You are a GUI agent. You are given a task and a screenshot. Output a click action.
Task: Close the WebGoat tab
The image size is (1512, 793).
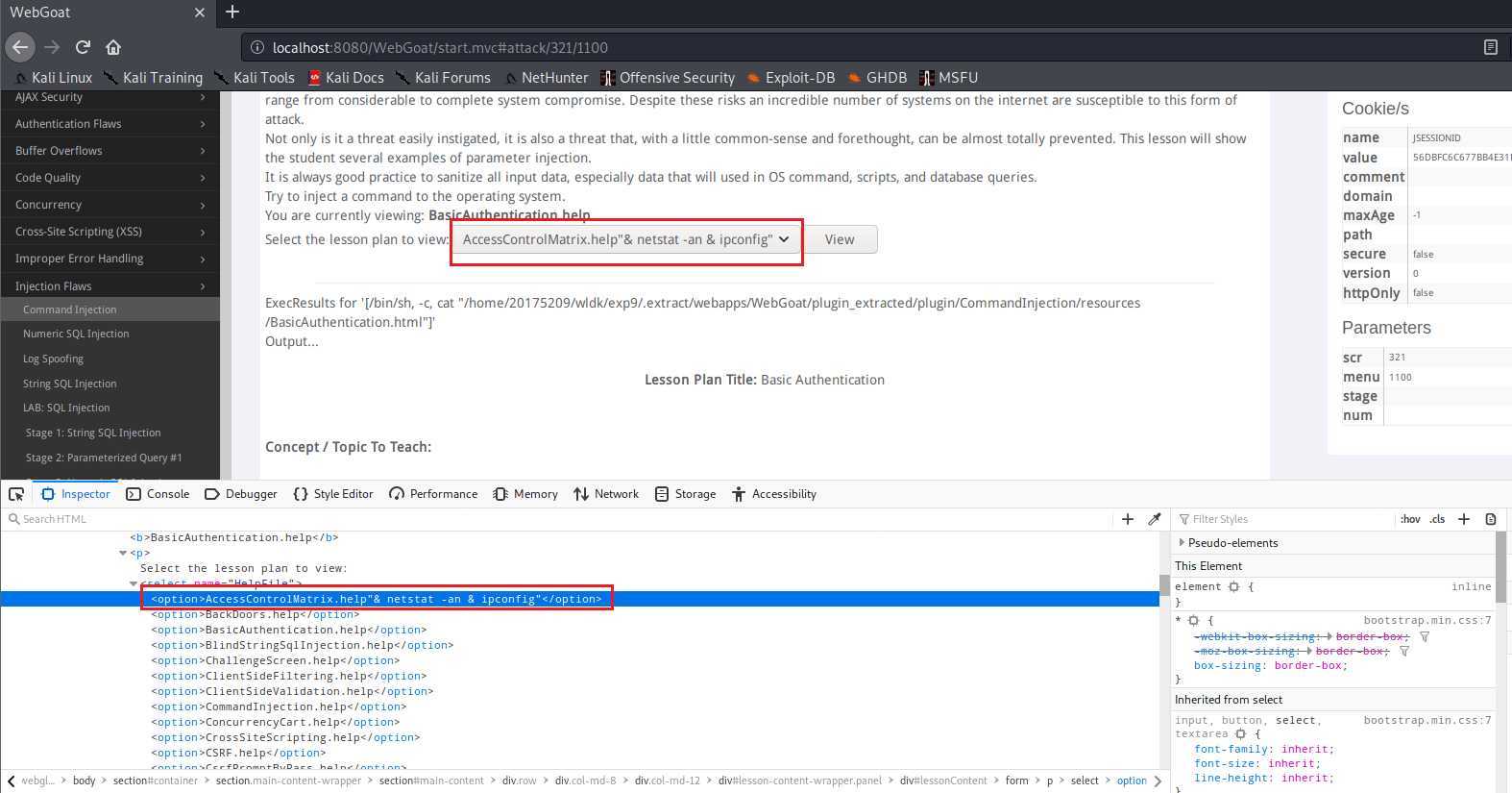tap(199, 12)
